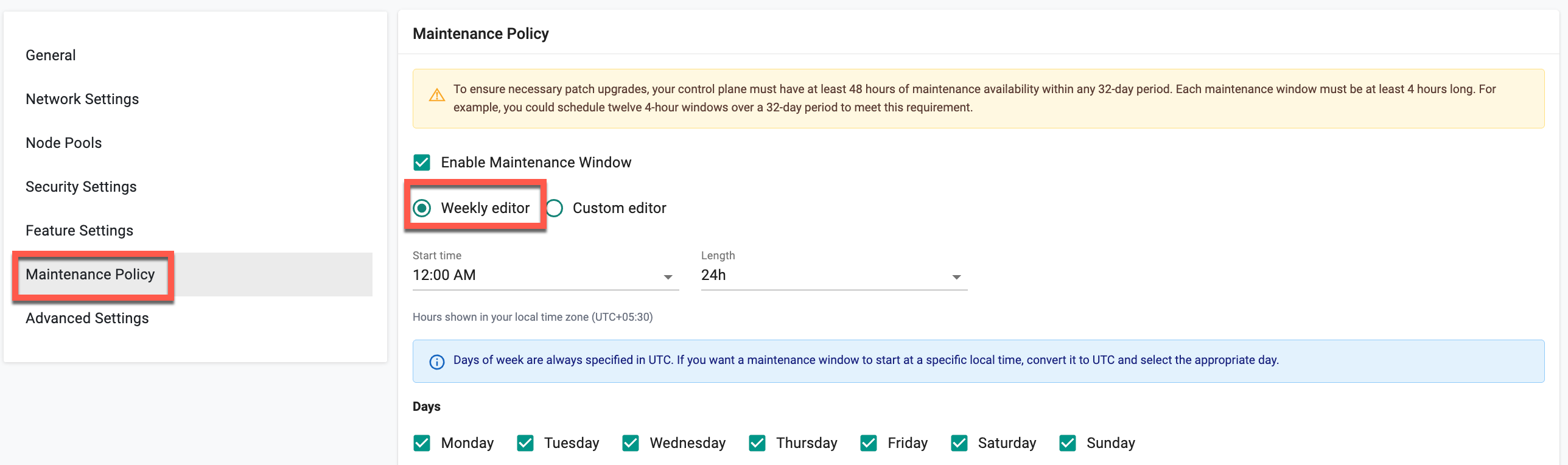Image resolution: width=1568 pixels, height=465 pixels.
Task: Open the Start time dropdown
Action: tap(545, 275)
